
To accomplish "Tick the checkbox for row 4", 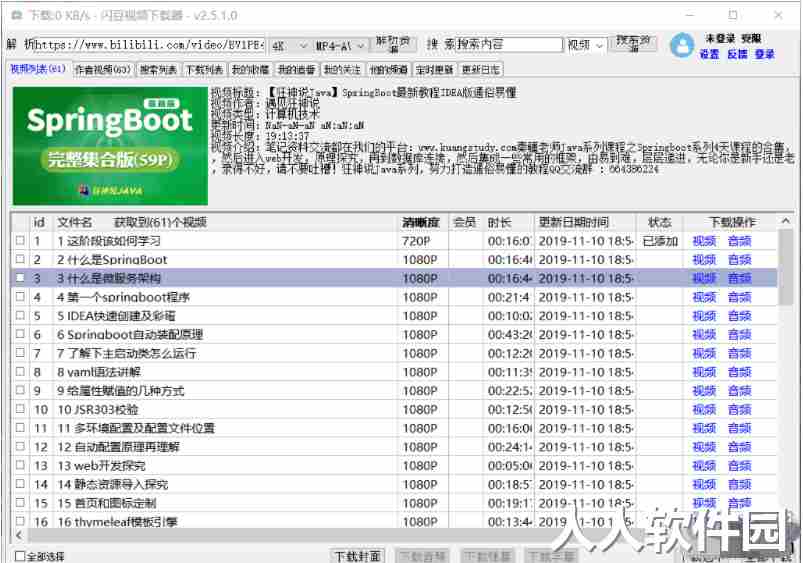I will (20, 297).
